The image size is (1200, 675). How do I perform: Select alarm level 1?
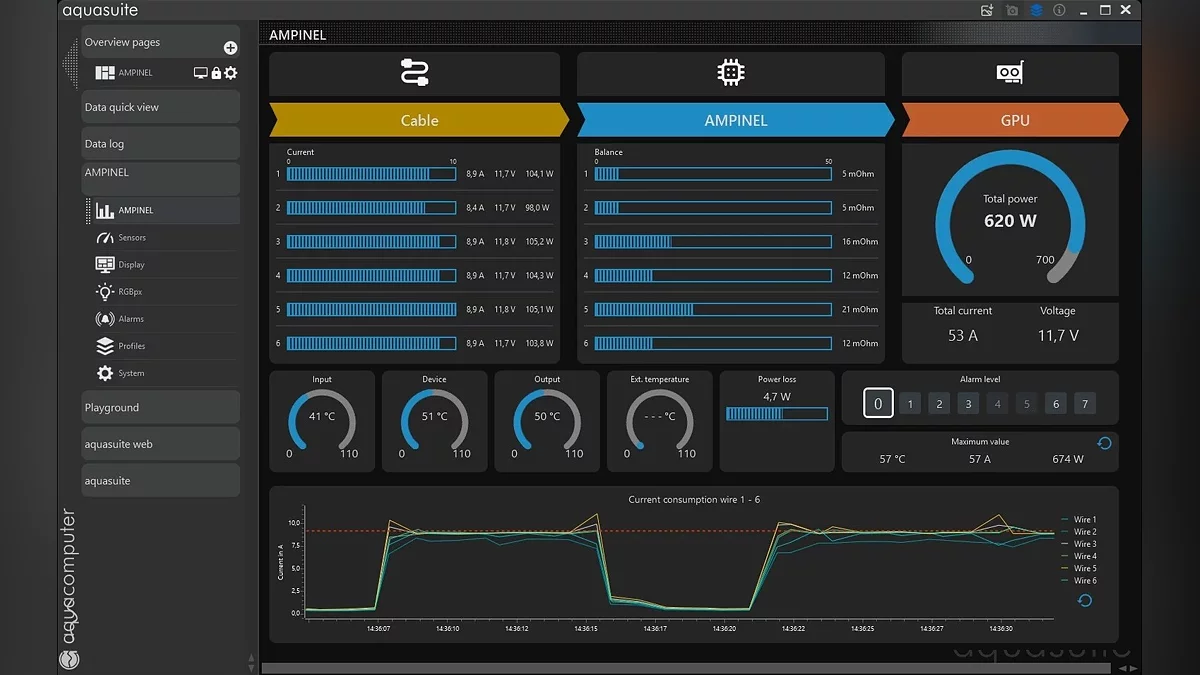point(909,404)
